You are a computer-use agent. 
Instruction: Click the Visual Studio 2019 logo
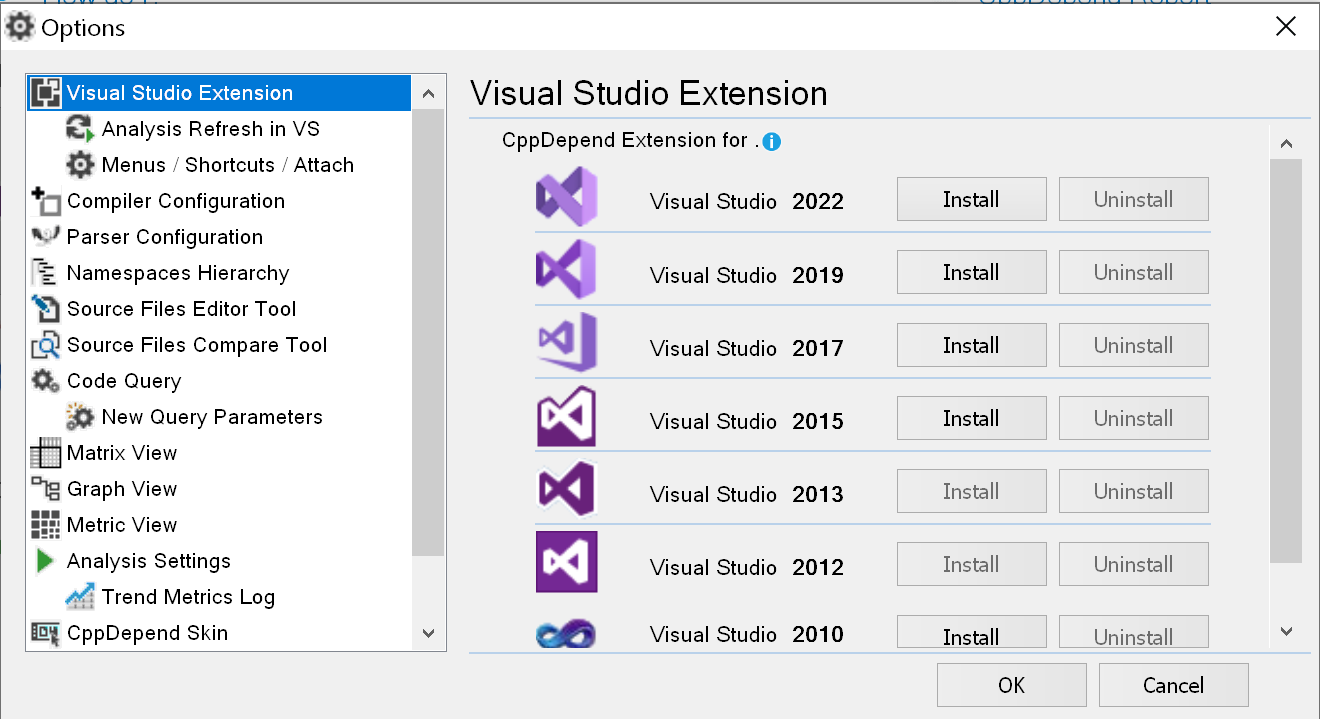coord(566,270)
